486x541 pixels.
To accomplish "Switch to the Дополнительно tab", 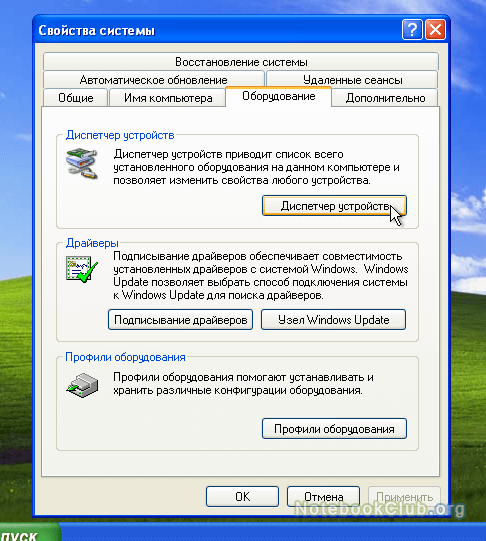I will 385,98.
